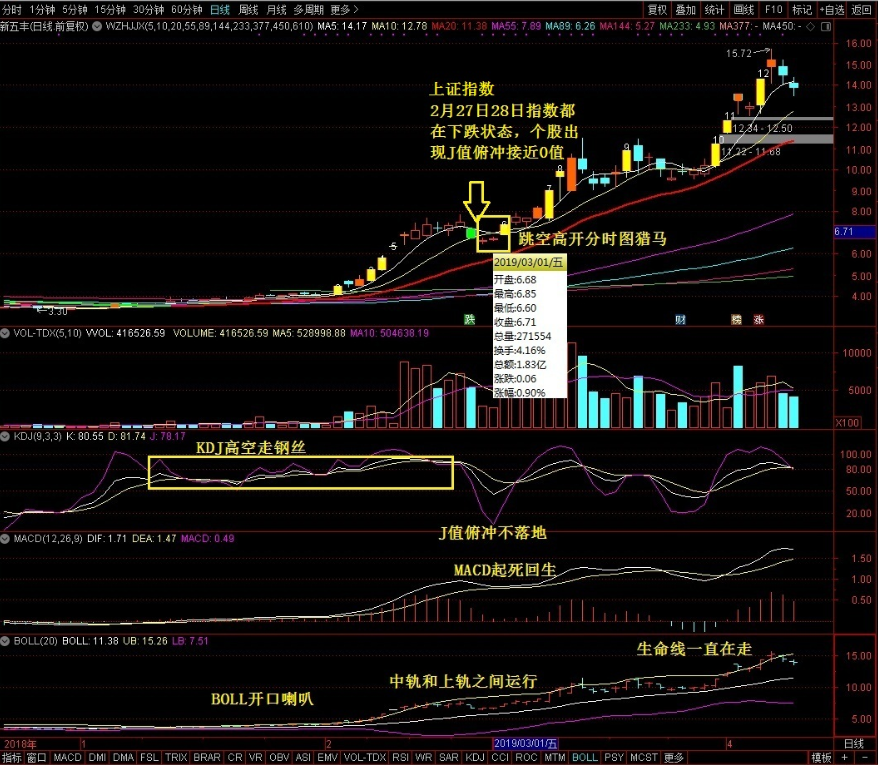Click the diamond icon beside MA450
This screenshot has height=765, width=878.
coord(810,26)
